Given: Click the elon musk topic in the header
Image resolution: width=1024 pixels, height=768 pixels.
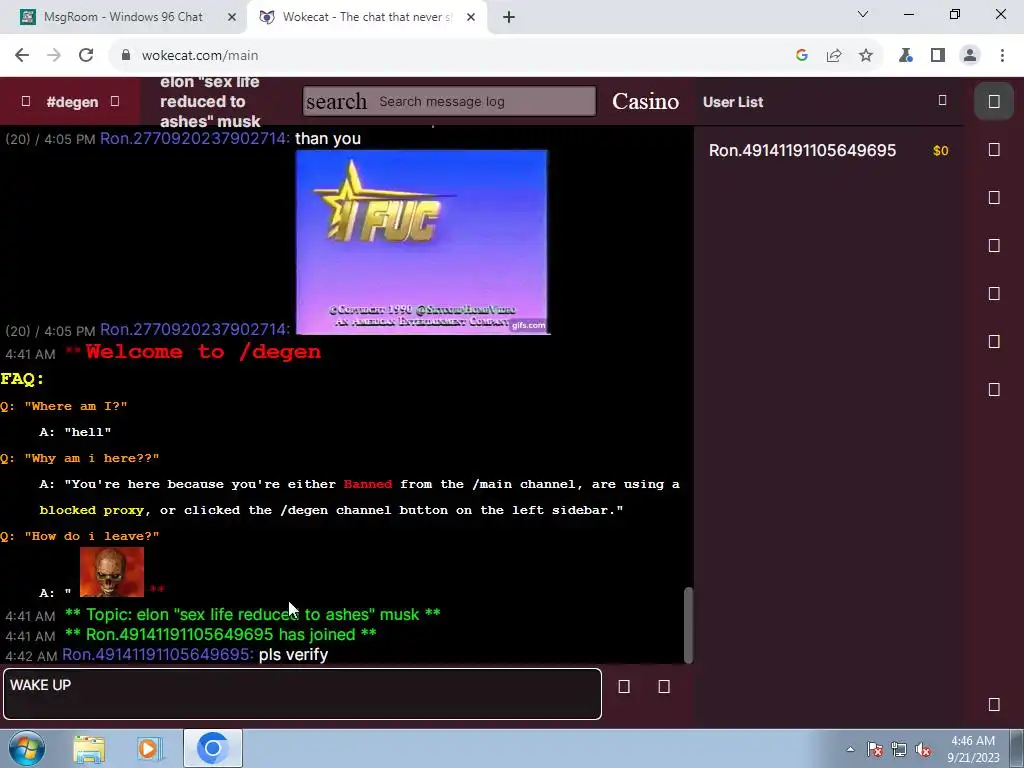Looking at the screenshot, I should pos(210,101).
